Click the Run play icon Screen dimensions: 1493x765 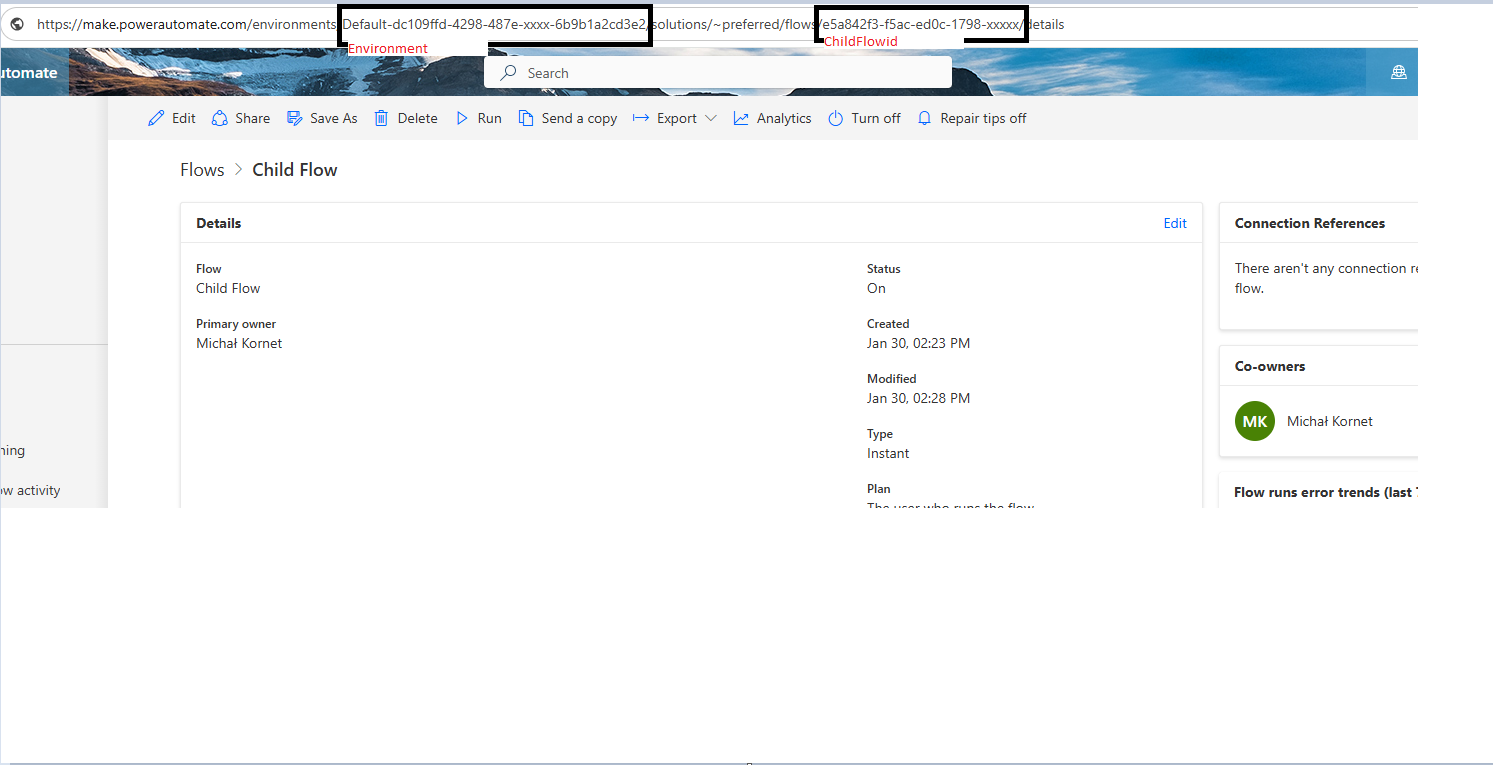(462, 118)
